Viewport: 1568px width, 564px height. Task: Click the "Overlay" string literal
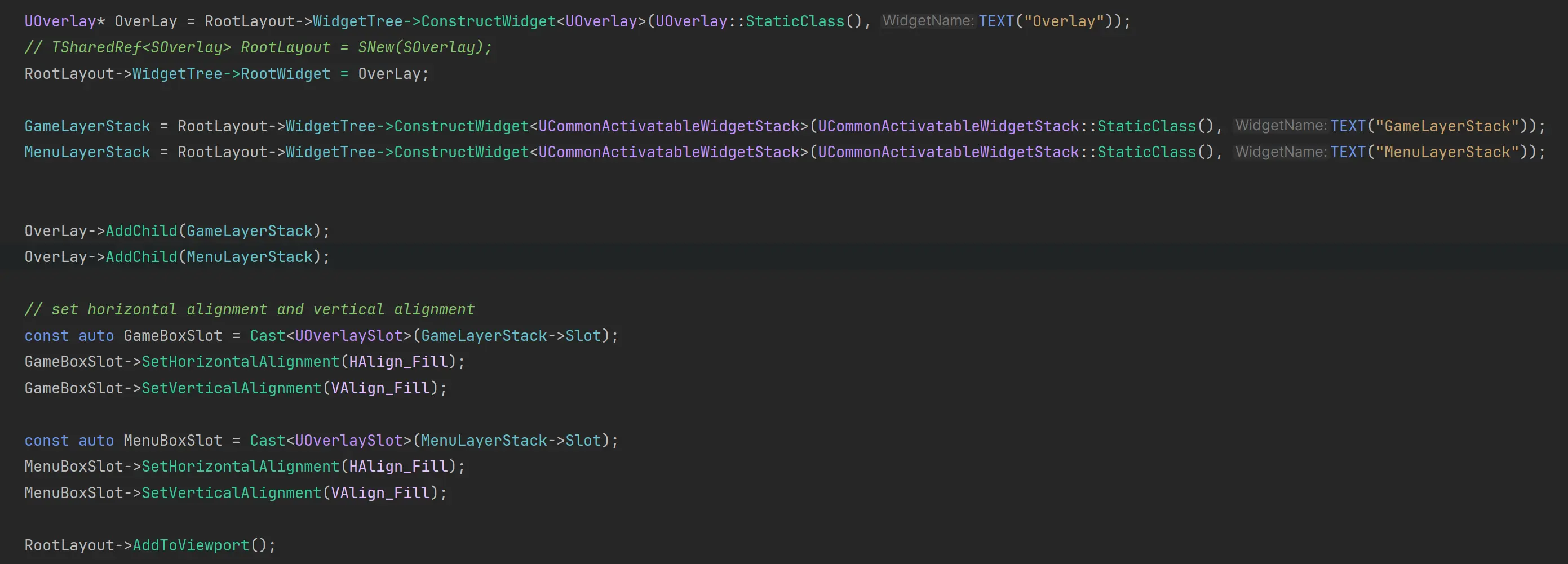click(1064, 21)
